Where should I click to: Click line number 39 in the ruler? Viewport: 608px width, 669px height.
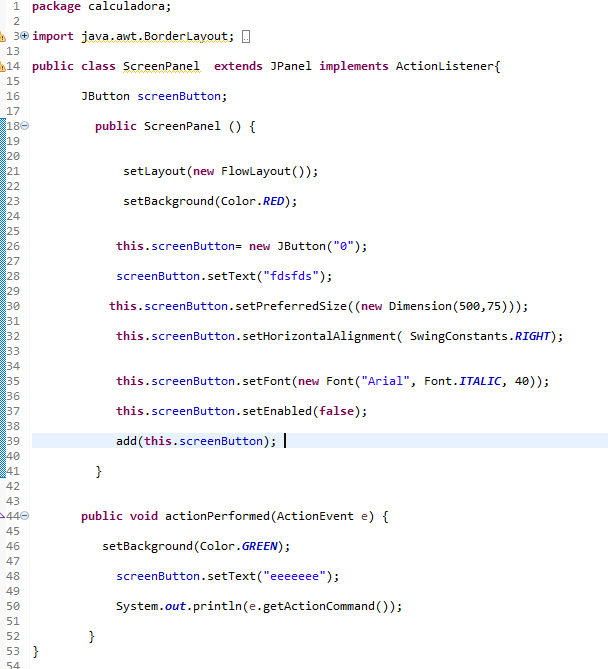click(x=13, y=441)
